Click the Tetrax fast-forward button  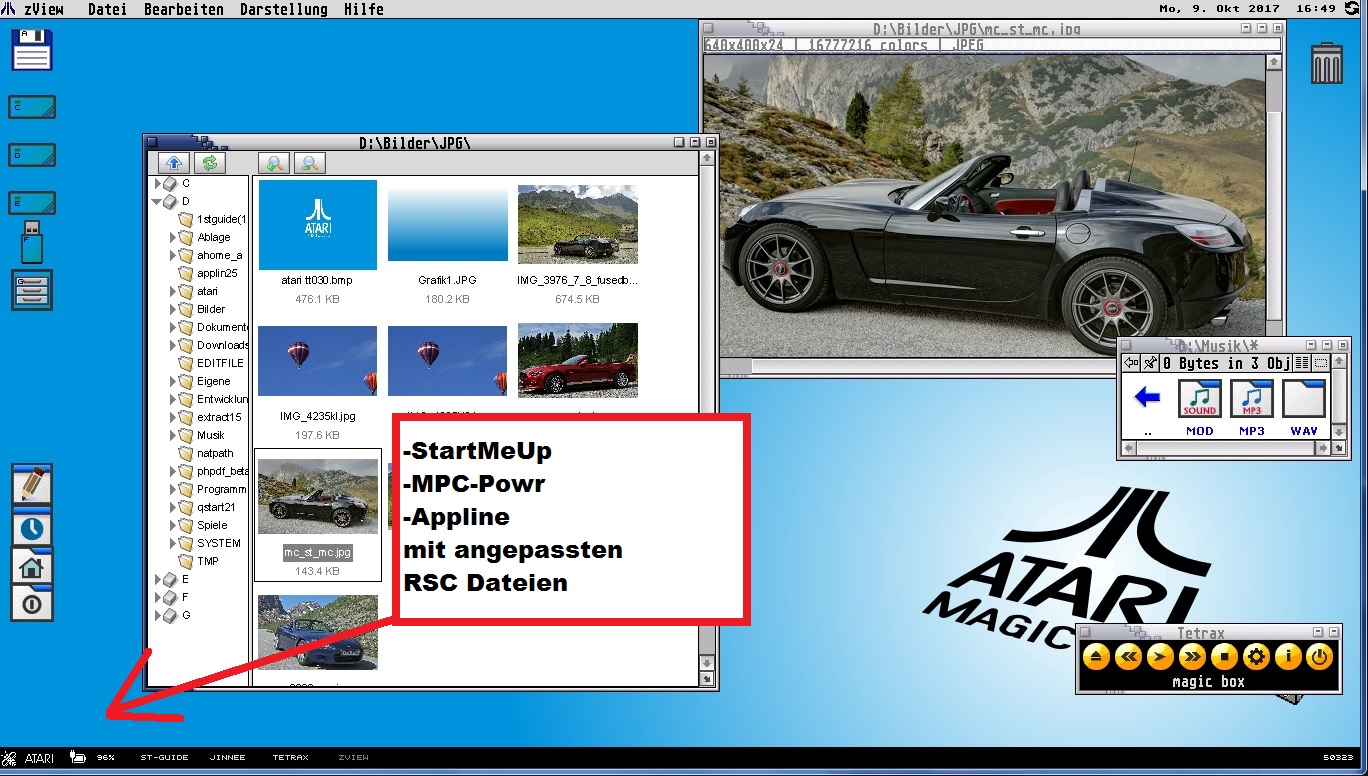1192,657
